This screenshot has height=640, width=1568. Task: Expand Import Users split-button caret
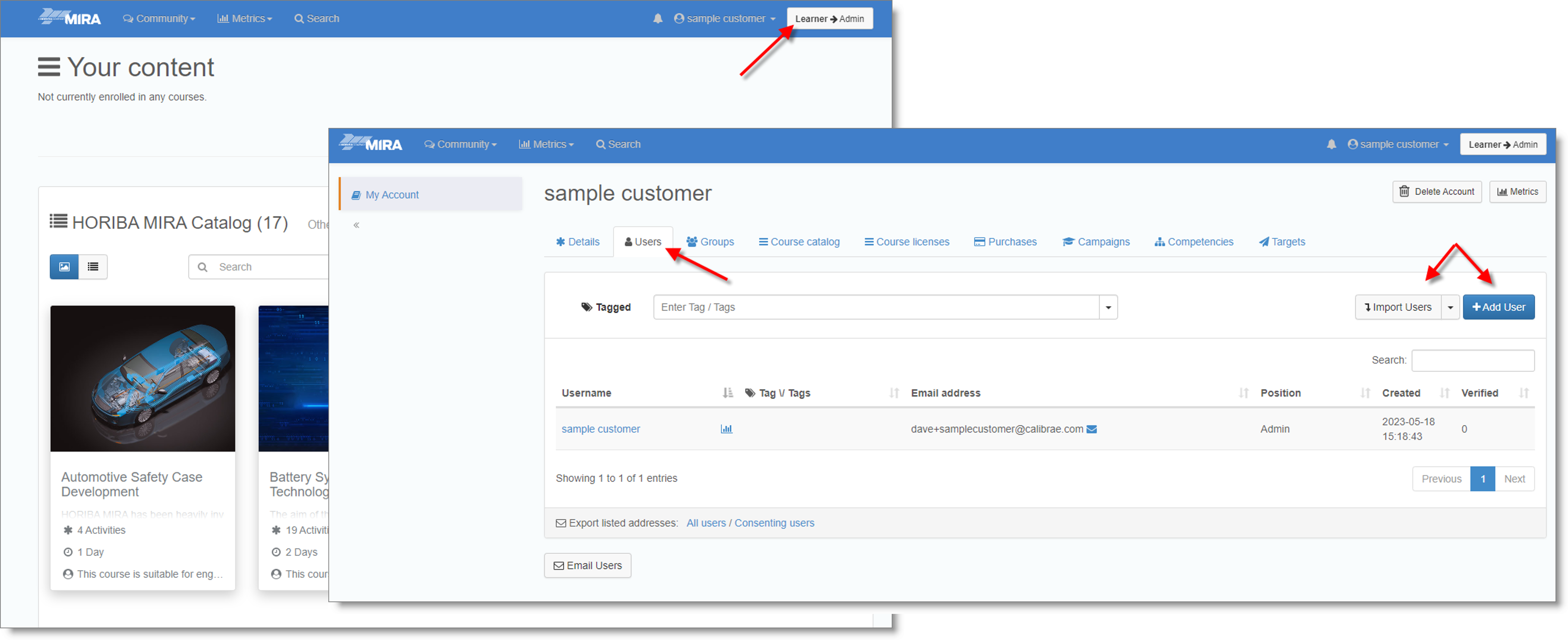pos(1451,308)
